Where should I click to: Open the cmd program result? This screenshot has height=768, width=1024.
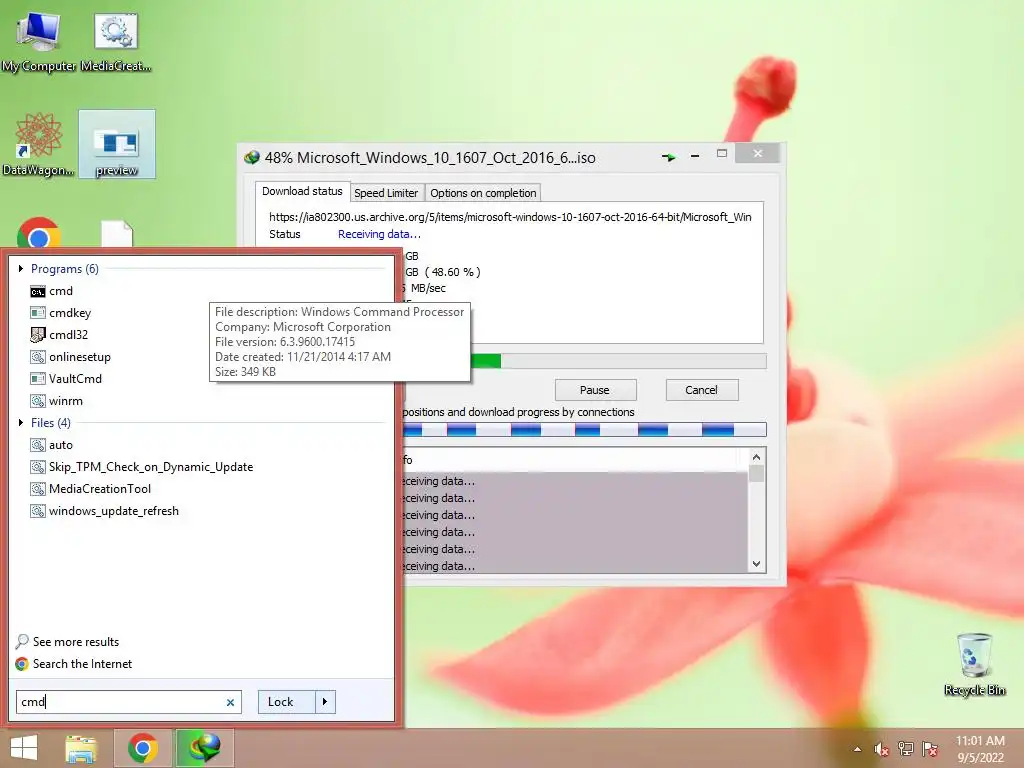pyautogui.click(x=52, y=291)
